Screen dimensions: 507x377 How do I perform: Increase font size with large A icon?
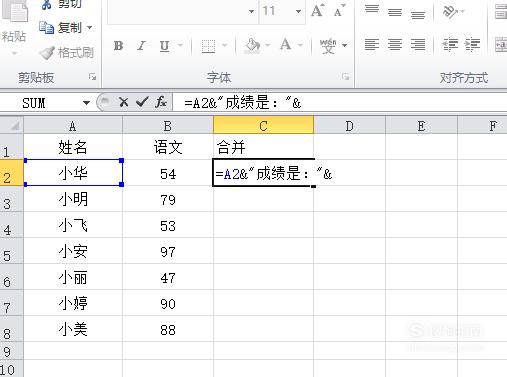point(317,11)
